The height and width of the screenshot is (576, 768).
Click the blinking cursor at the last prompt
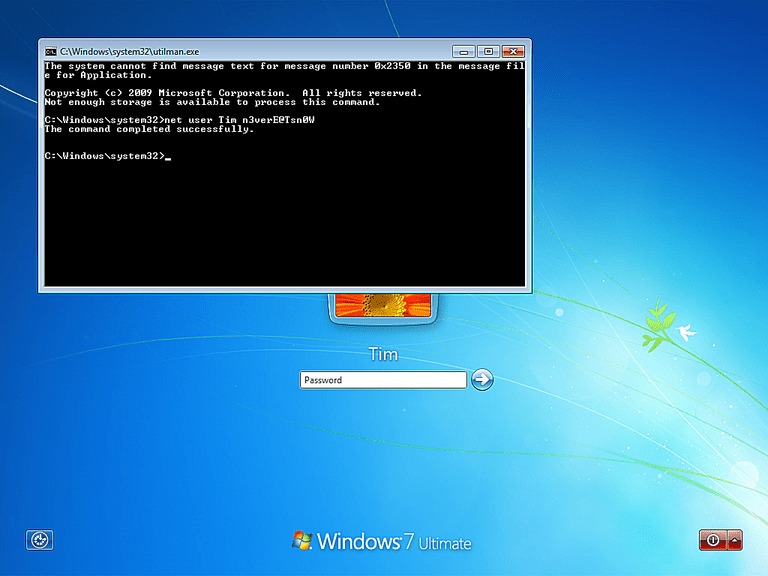click(x=168, y=158)
